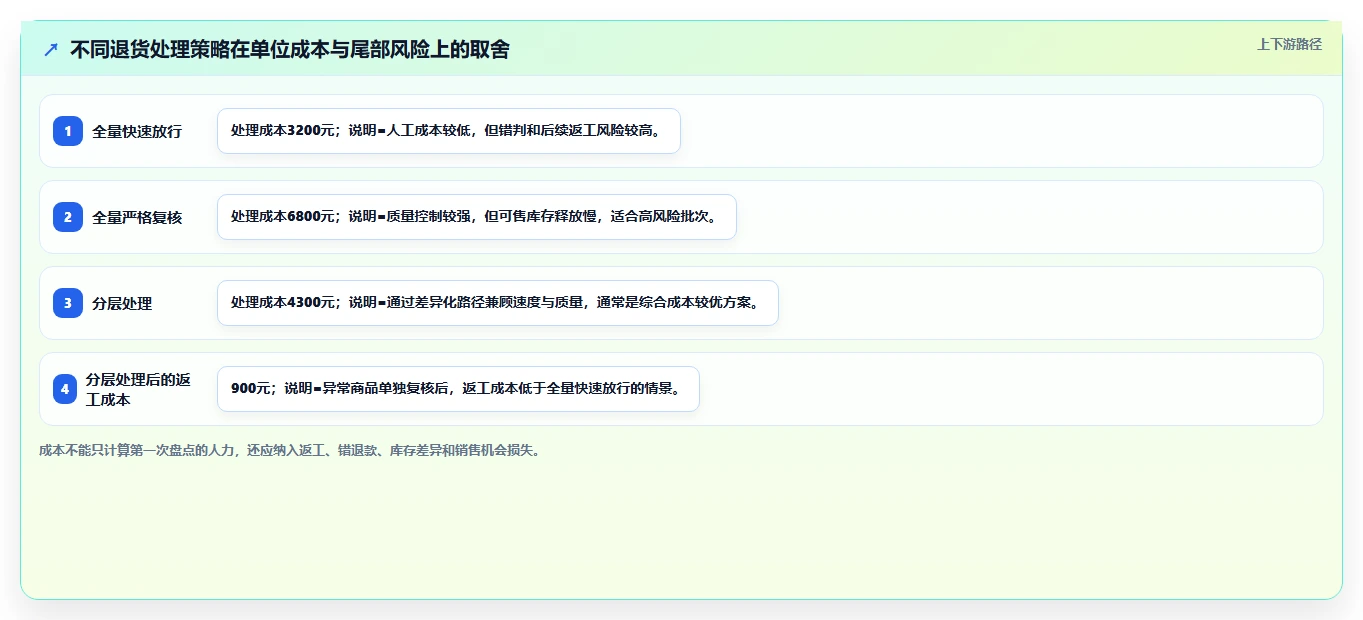This screenshot has height=620, width=1363.
Task: Click the footnote starting 成本不能只计算第一次盘点的人力
Action: click(x=292, y=451)
